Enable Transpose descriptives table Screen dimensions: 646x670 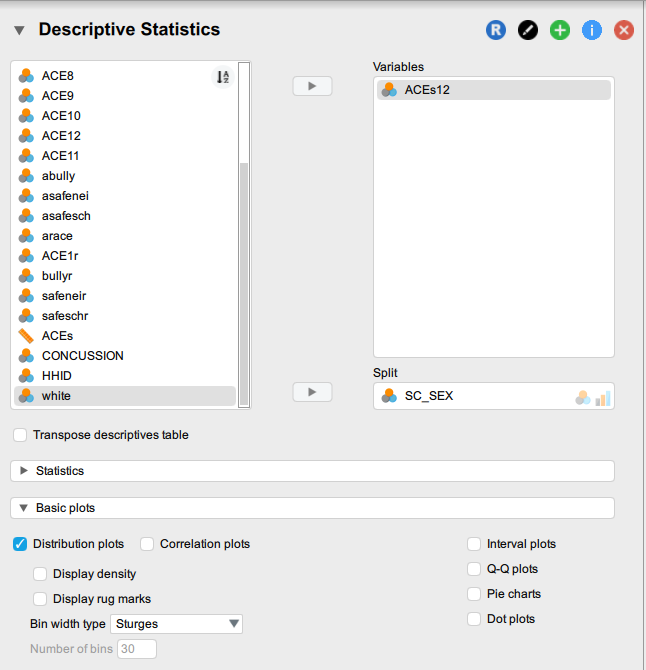[20, 435]
